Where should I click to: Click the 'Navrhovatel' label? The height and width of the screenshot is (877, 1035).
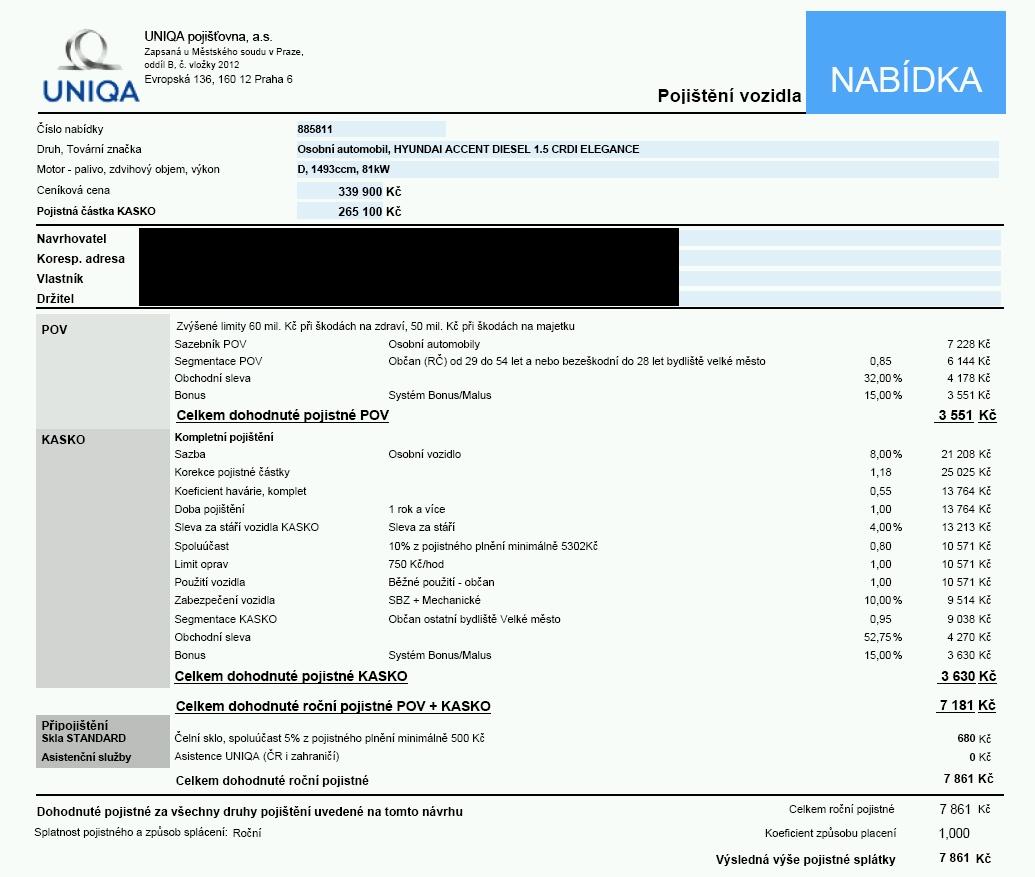[x=71, y=239]
